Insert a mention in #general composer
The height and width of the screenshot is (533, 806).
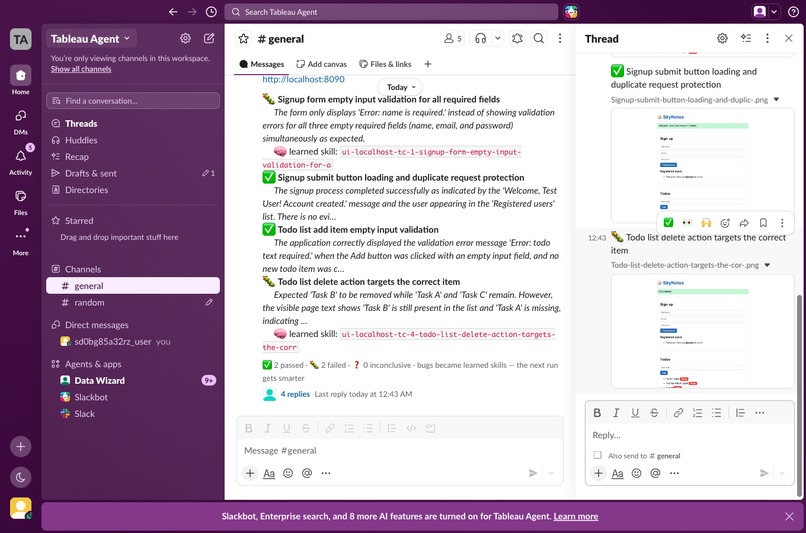click(307, 473)
